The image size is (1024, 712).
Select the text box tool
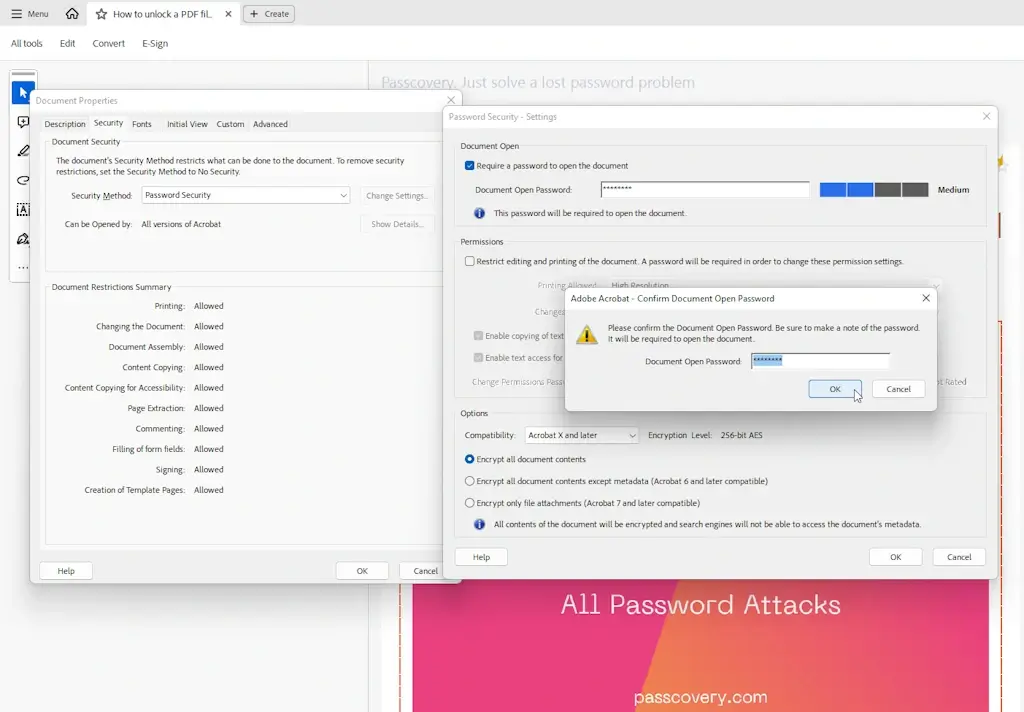pos(23,210)
